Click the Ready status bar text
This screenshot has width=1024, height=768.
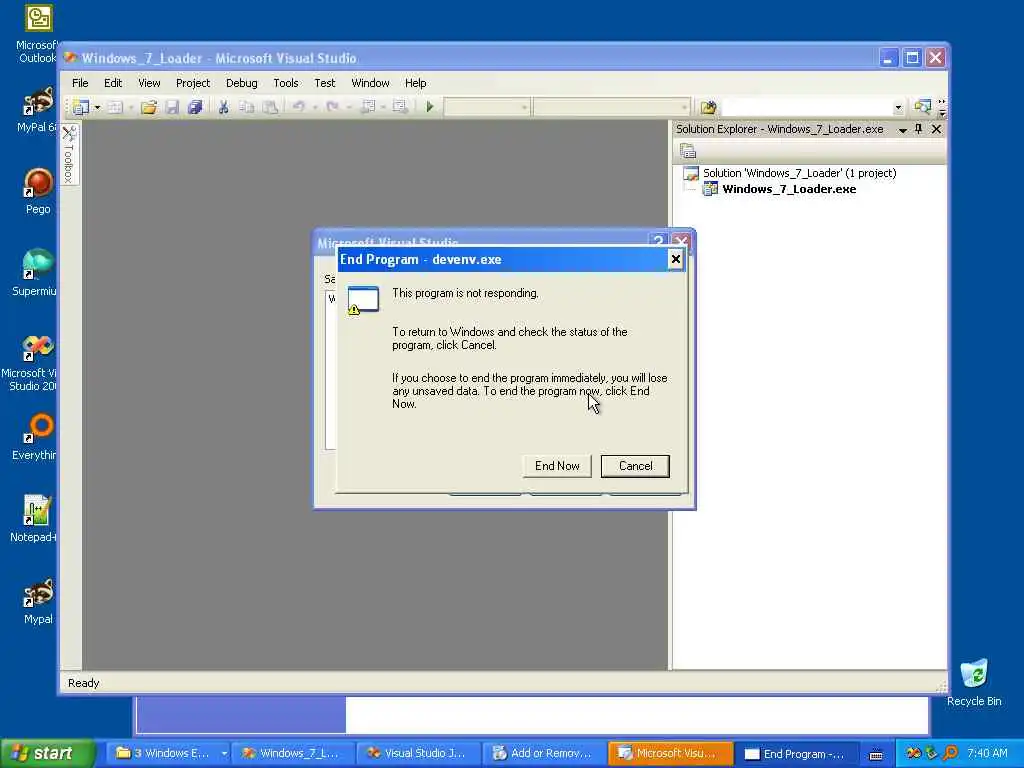(x=84, y=683)
